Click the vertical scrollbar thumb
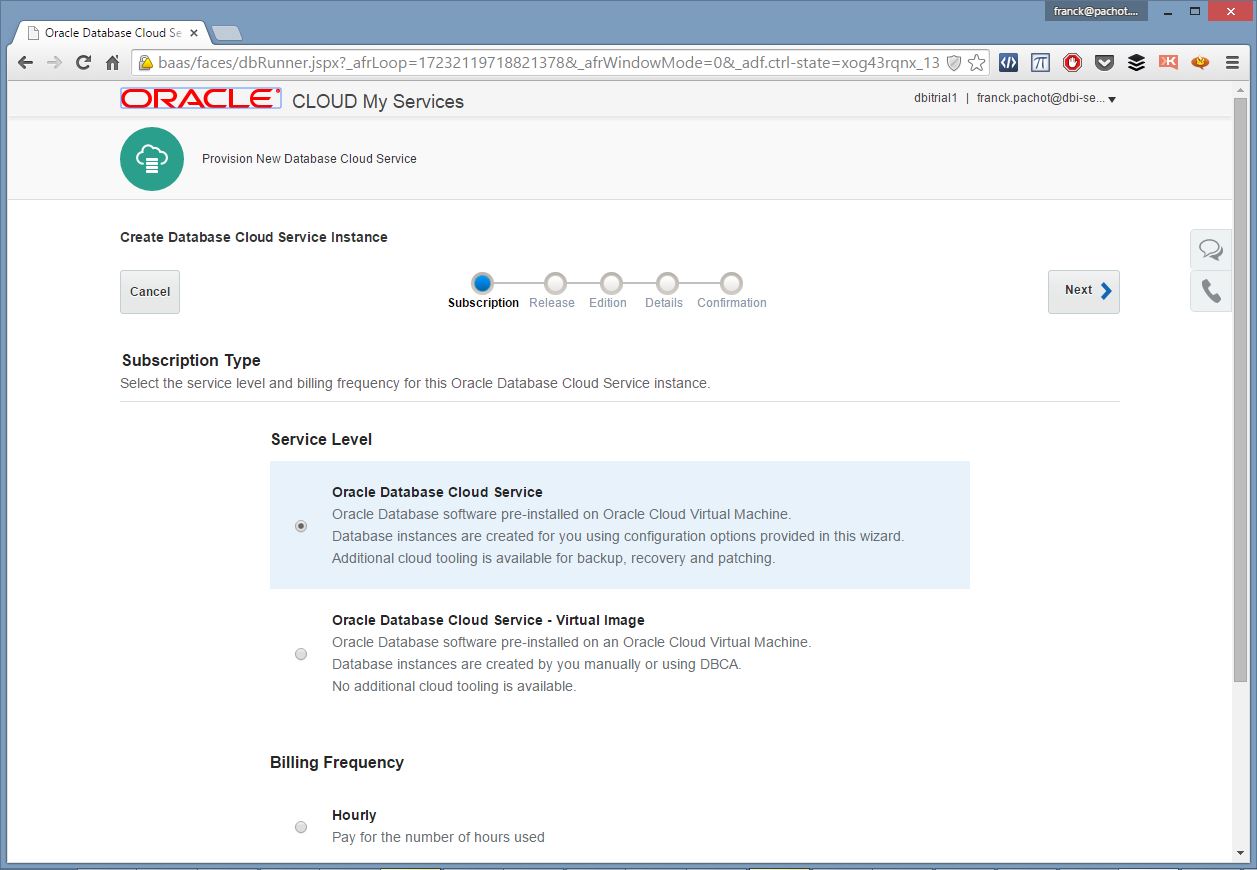1257x870 pixels. (1240, 390)
